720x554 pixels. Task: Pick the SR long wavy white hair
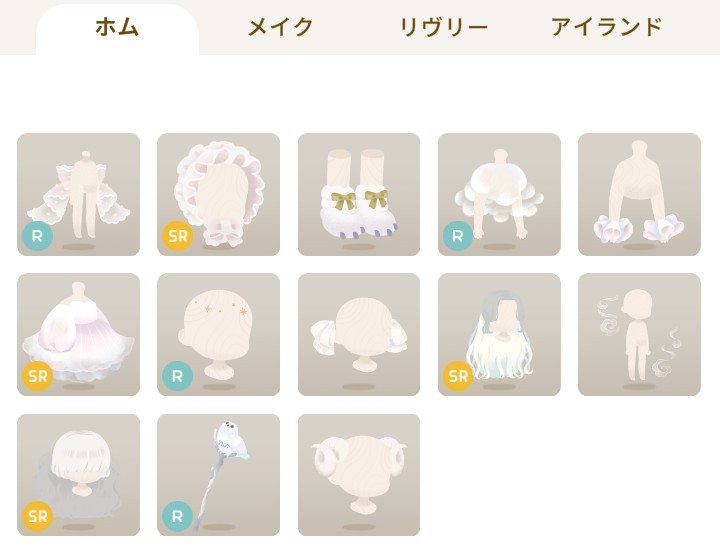[500, 334]
